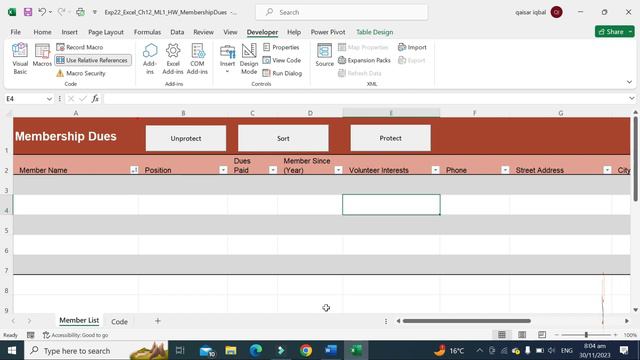The height and width of the screenshot is (360, 640).
Task: Undo the last action
Action: point(42,12)
